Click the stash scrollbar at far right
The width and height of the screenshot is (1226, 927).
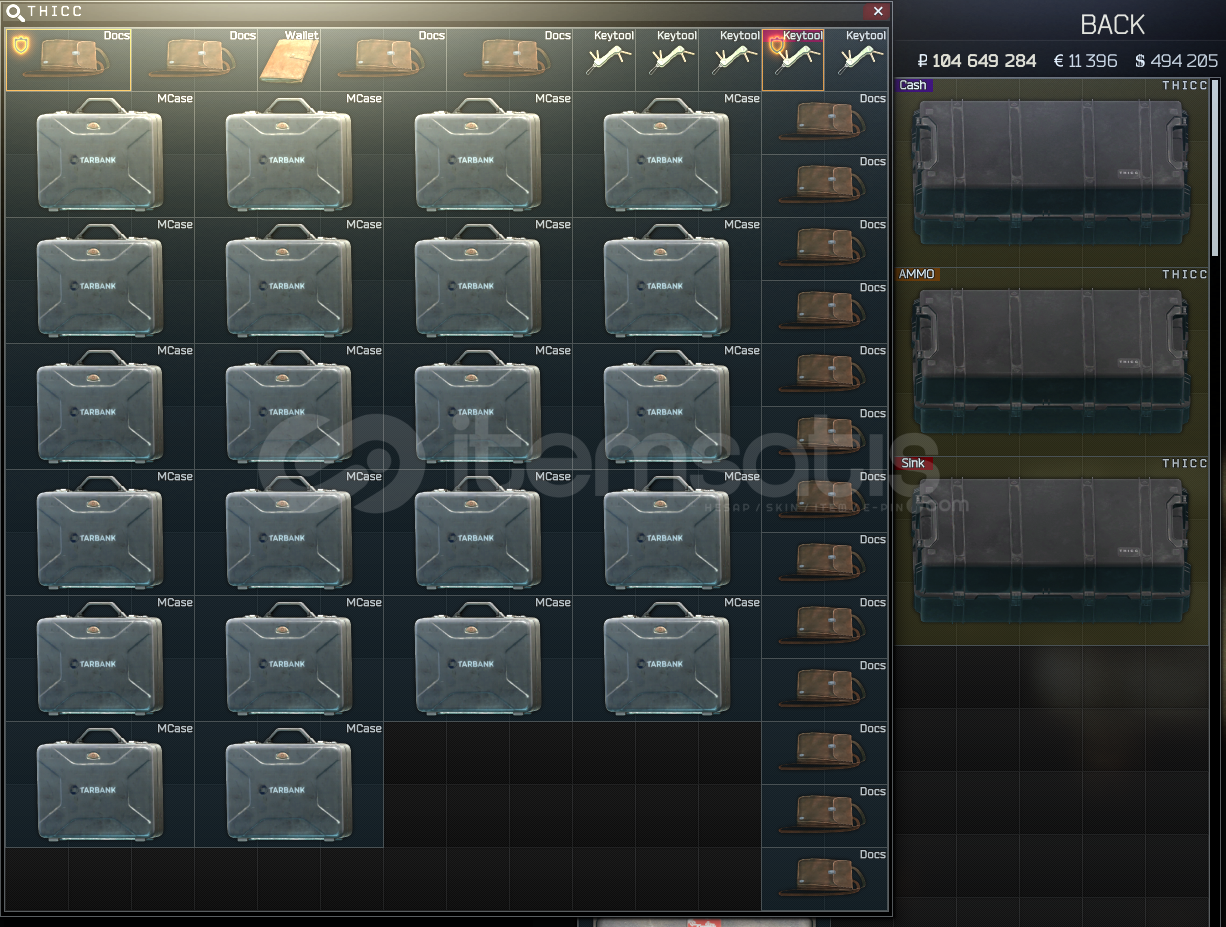pos(1217,170)
